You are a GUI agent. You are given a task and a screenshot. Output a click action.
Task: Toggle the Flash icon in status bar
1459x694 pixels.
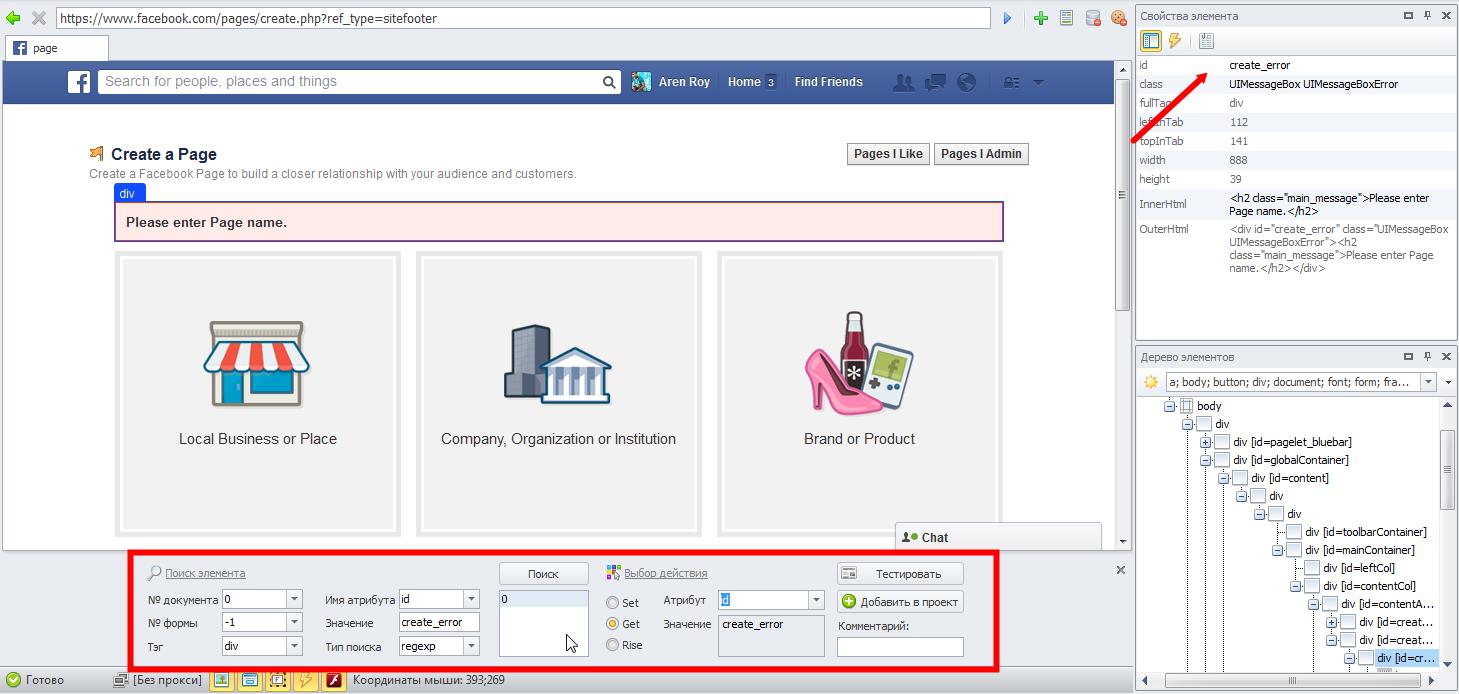pos(334,680)
